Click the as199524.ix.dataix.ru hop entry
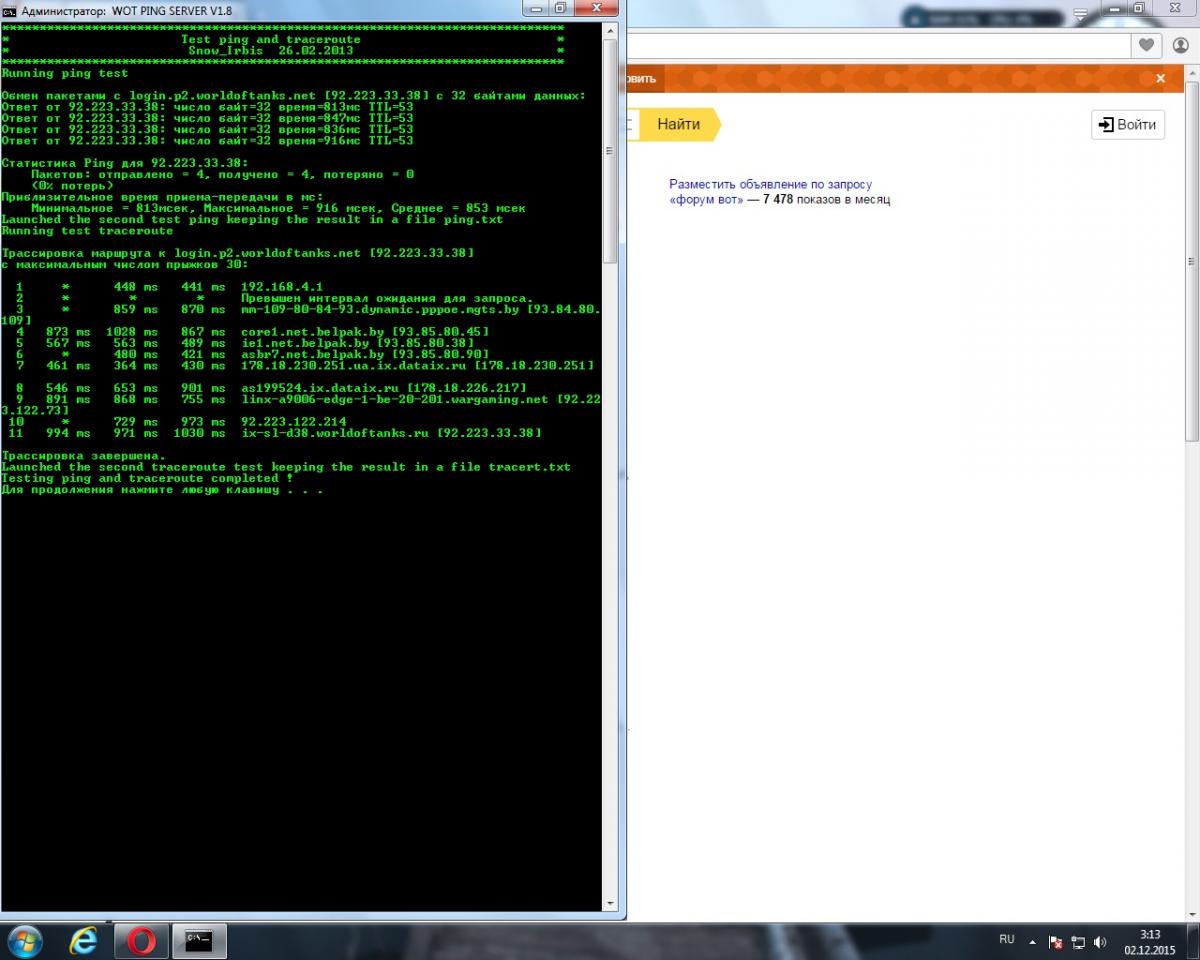 [x=384, y=388]
